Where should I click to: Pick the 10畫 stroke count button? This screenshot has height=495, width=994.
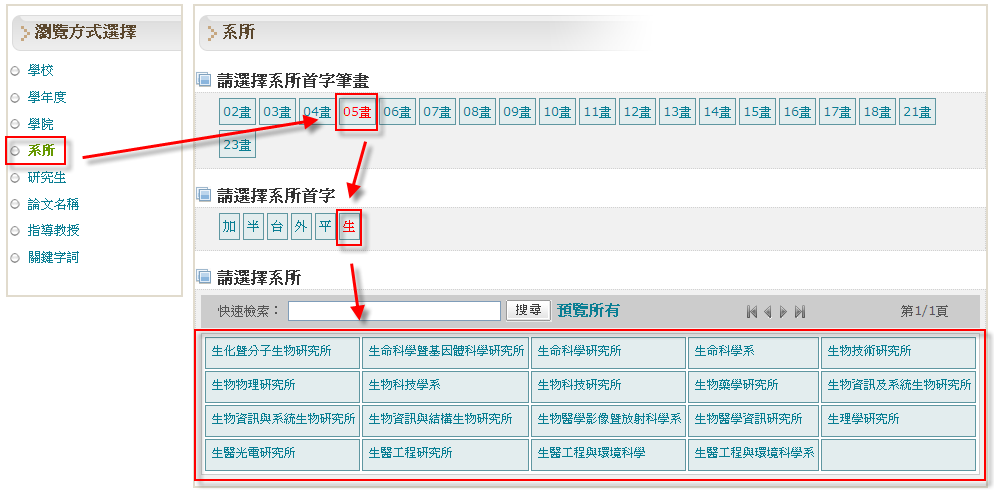tap(557, 113)
